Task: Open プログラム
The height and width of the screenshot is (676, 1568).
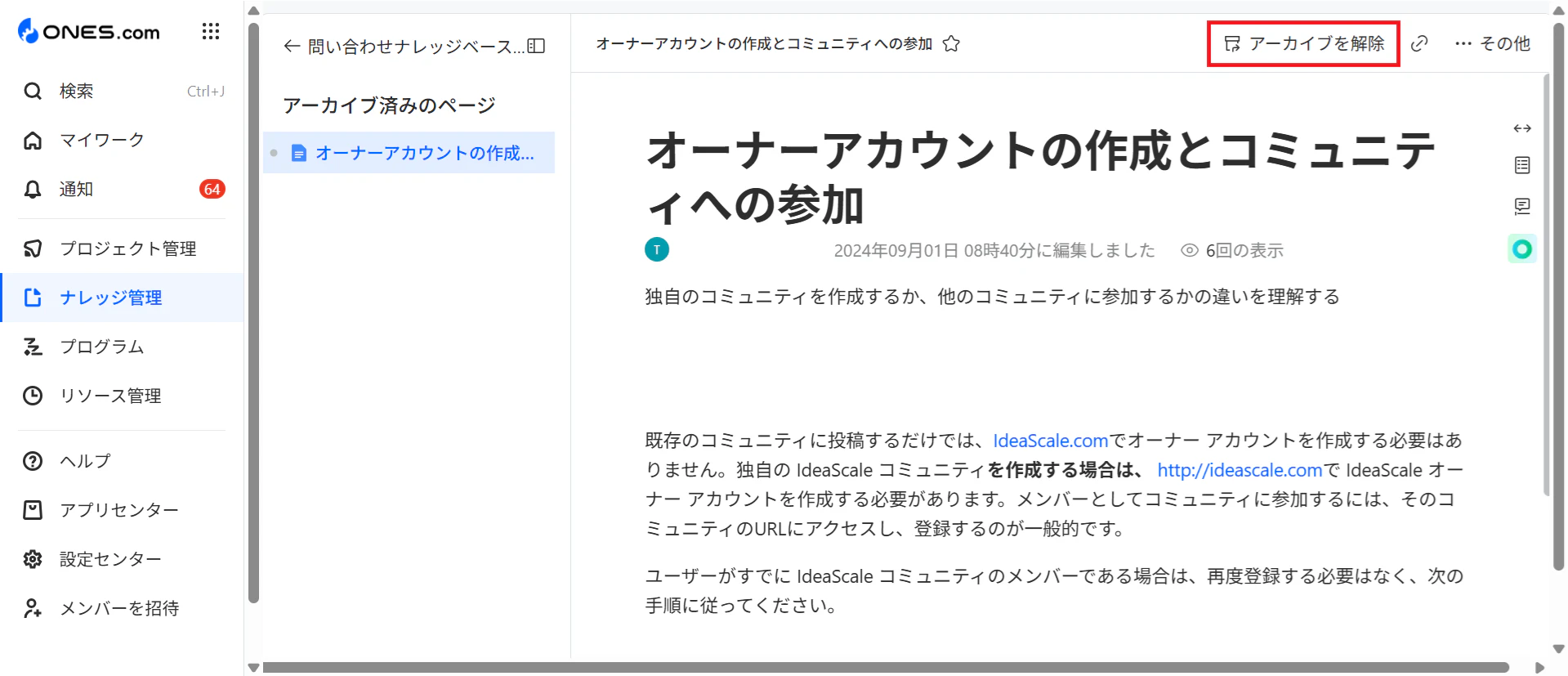Action: tap(123, 347)
